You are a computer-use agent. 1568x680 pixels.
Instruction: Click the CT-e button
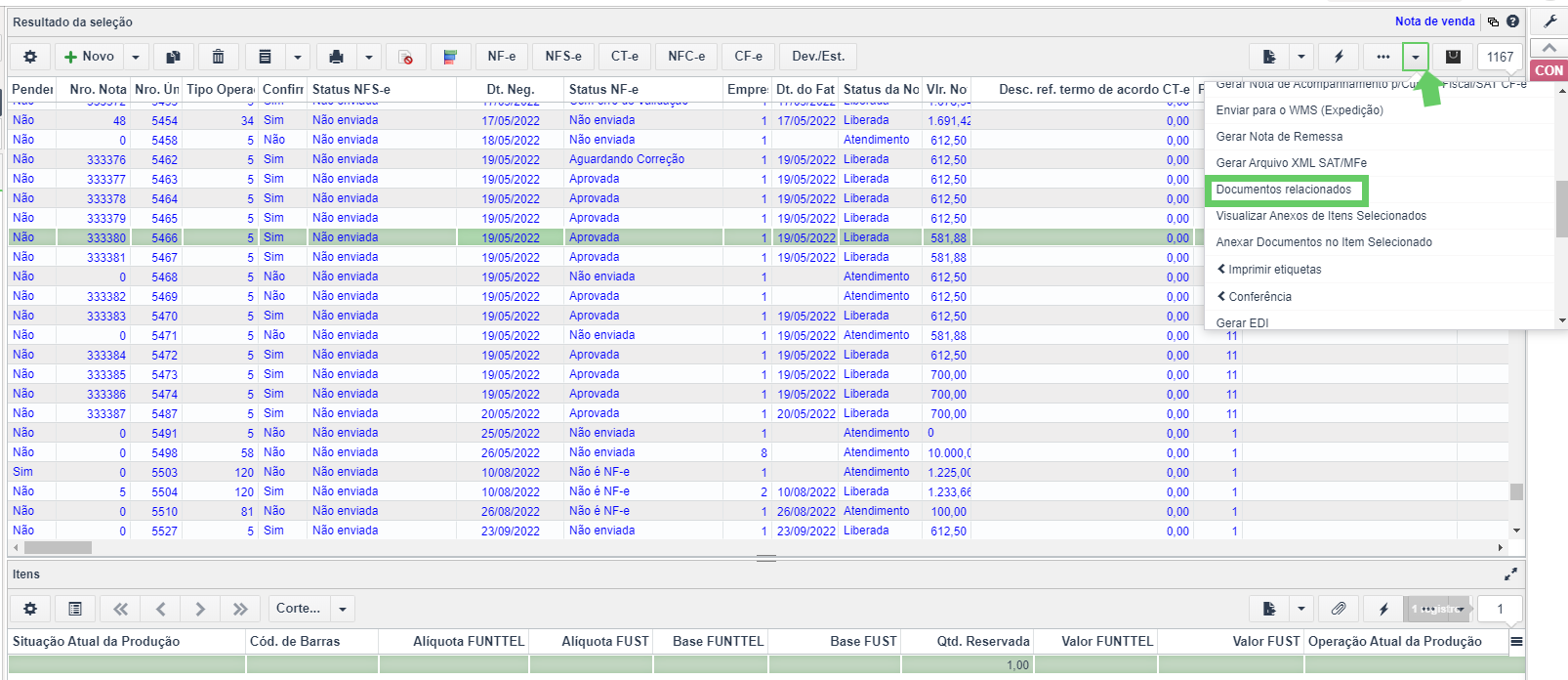point(625,57)
